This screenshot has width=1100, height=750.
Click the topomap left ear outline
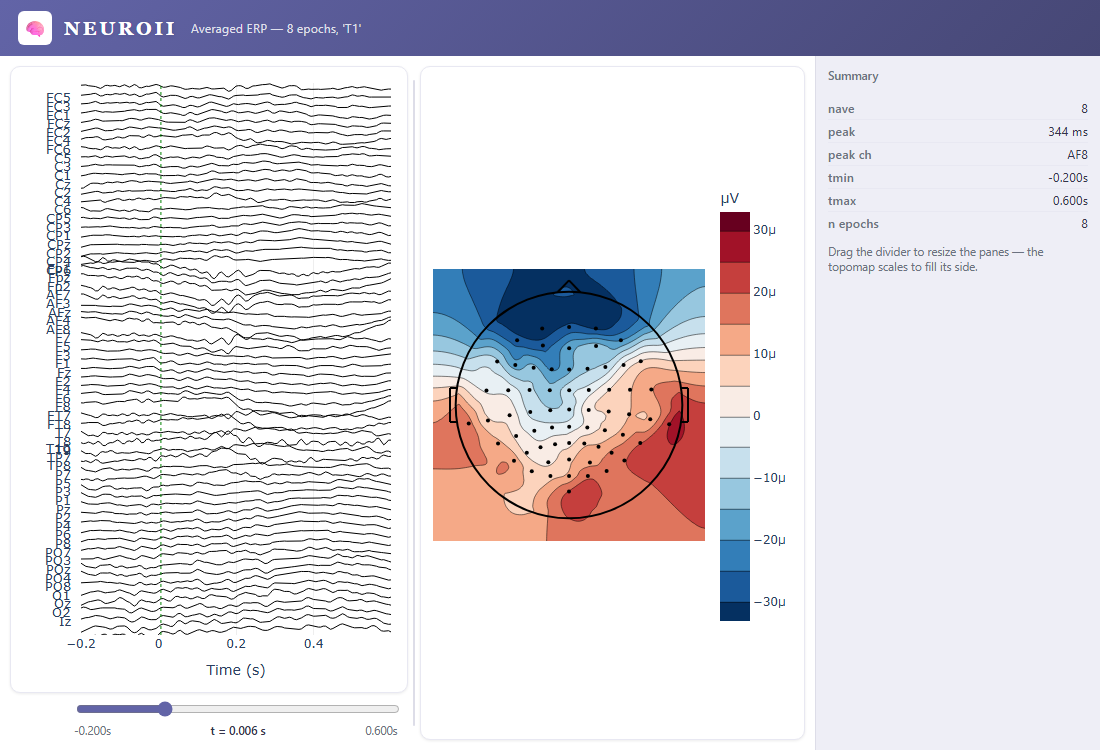click(x=453, y=405)
